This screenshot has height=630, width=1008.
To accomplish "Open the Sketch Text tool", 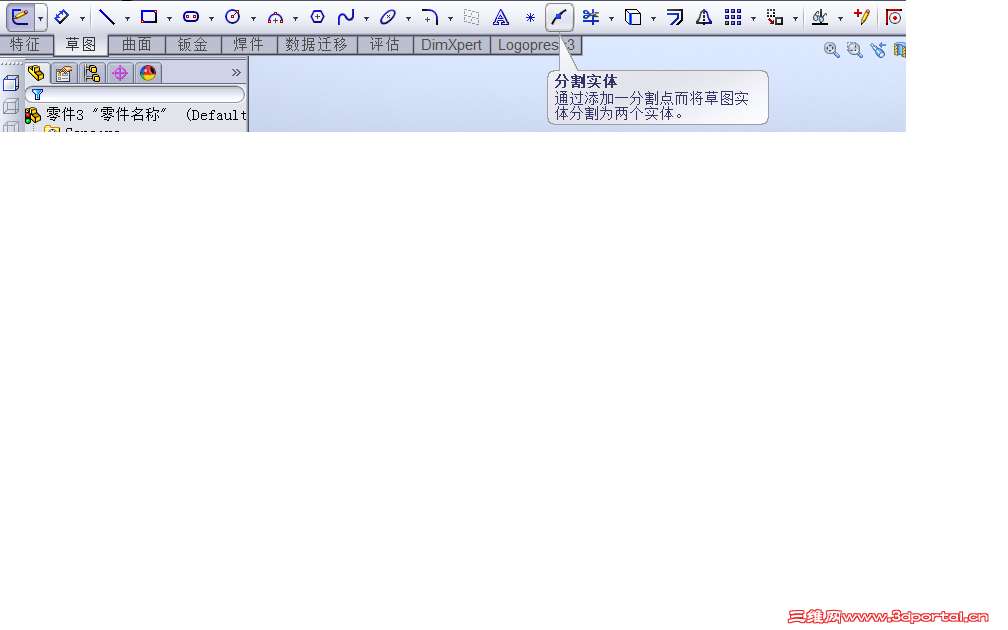I will click(500, 17).
